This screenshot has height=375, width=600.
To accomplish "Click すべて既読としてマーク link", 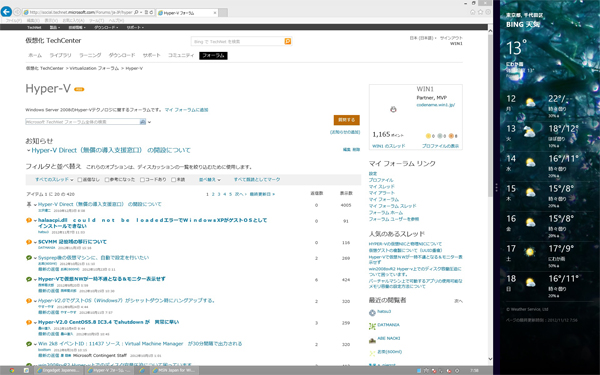I will (x=257, y=179).
